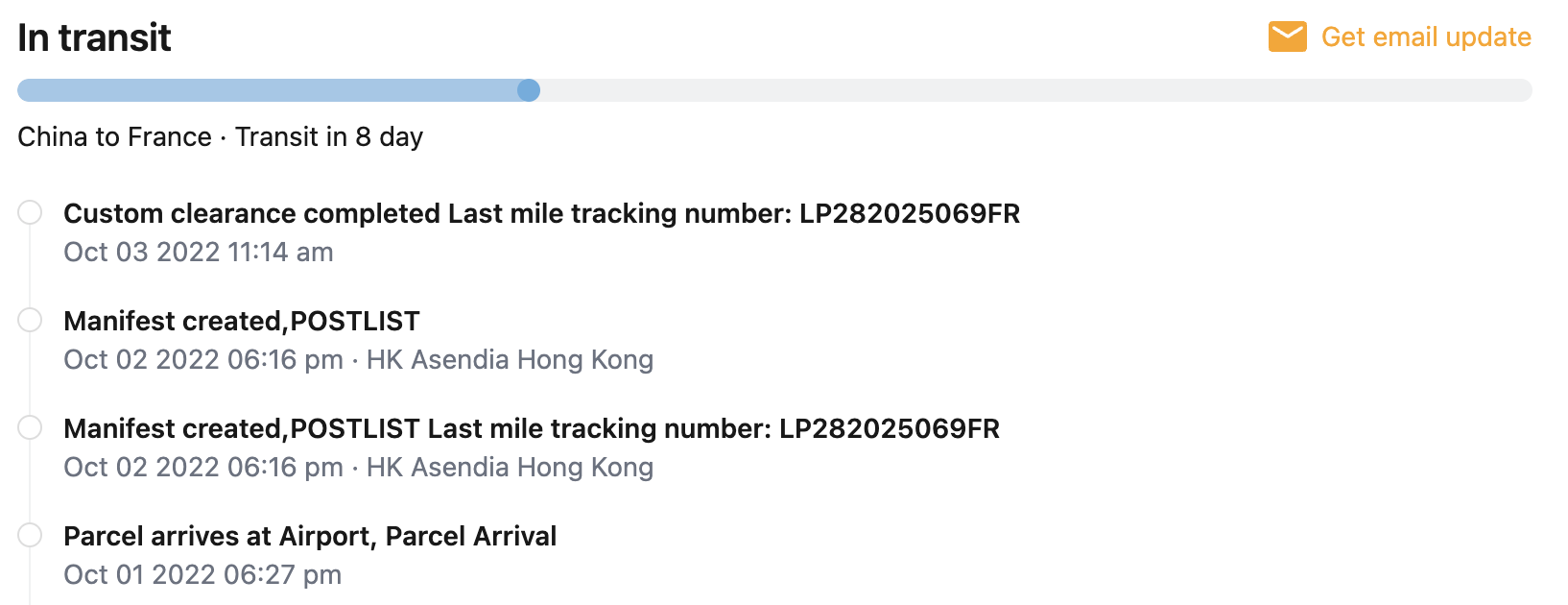The height and width of the screenshot is (605, 1568).
Task: Click tracking number LP282025069FR in Custom clearance entry
Action: 909,213
